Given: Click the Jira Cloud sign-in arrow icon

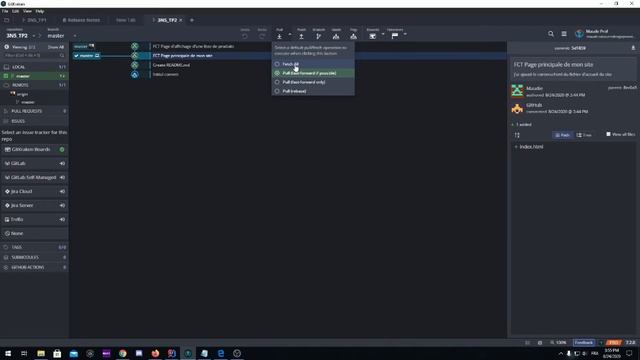Looking at the screenshot, I should pos(62,191).
